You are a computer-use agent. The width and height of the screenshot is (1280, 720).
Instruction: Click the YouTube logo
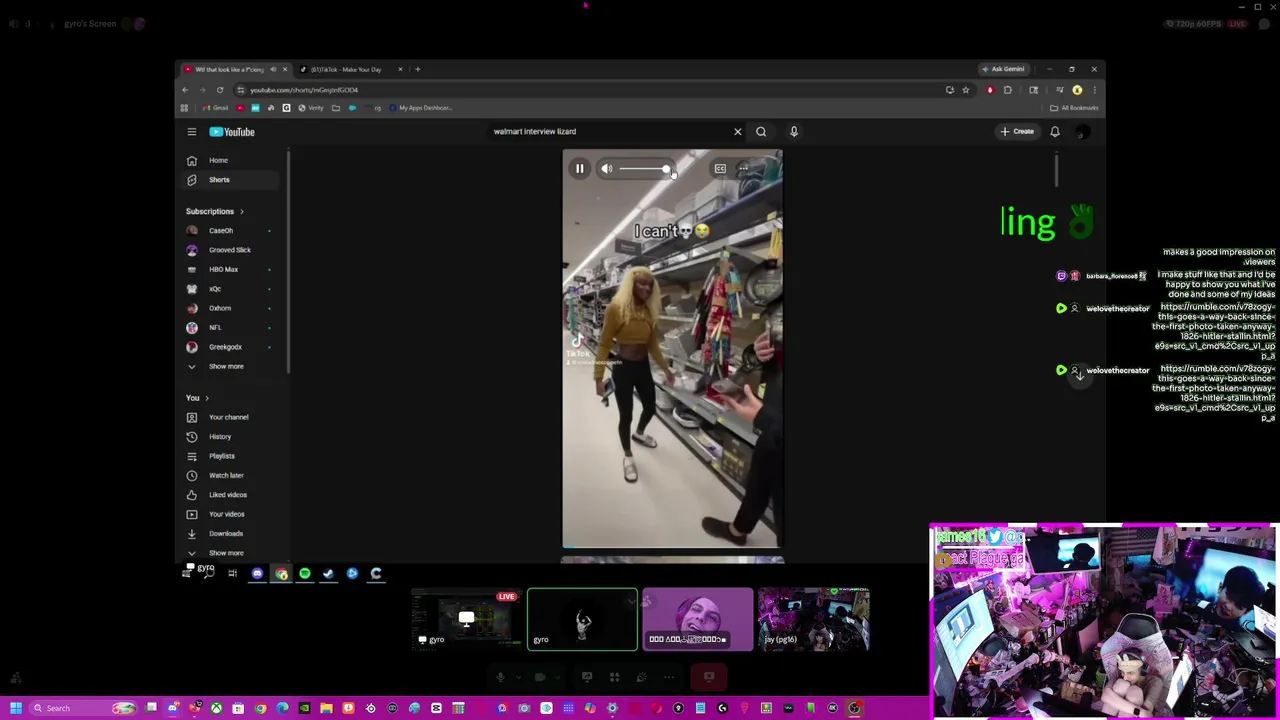tap(232, 131)
